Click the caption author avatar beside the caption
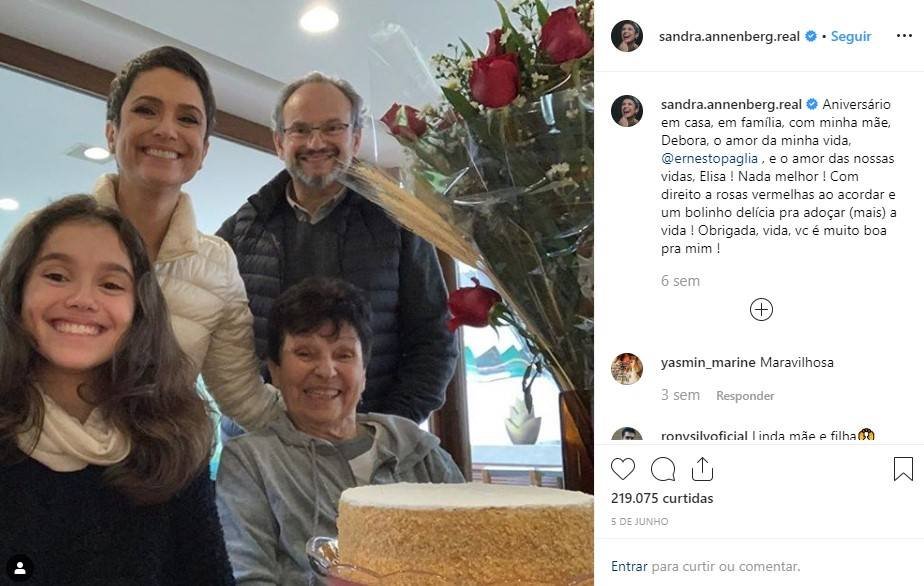 pos(627,111)
